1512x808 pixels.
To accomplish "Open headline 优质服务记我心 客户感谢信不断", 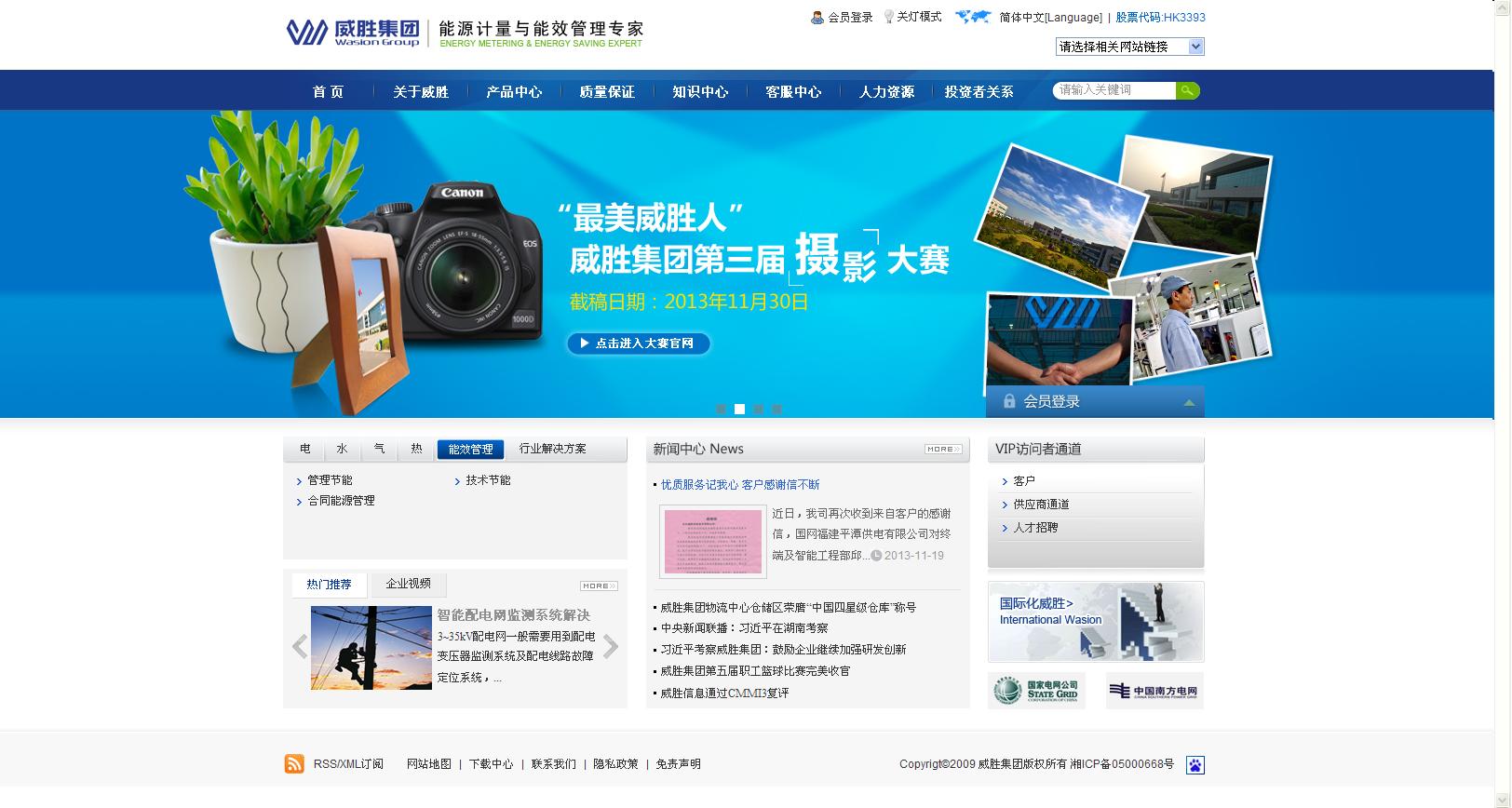I will (740, 485).
